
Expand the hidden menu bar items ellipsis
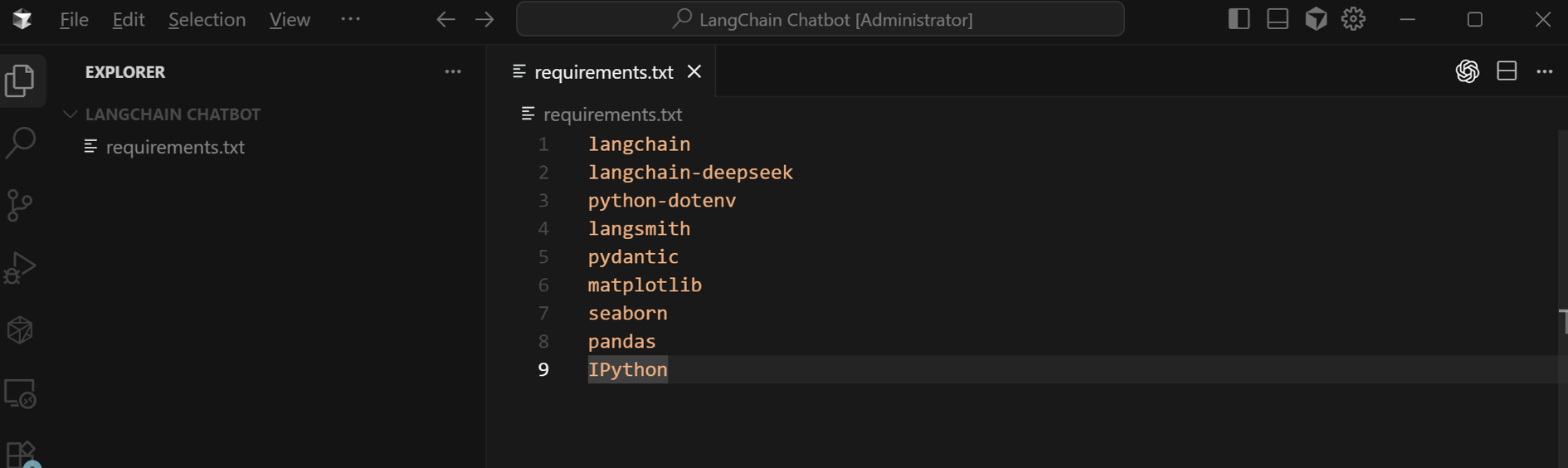click(350, 19)
